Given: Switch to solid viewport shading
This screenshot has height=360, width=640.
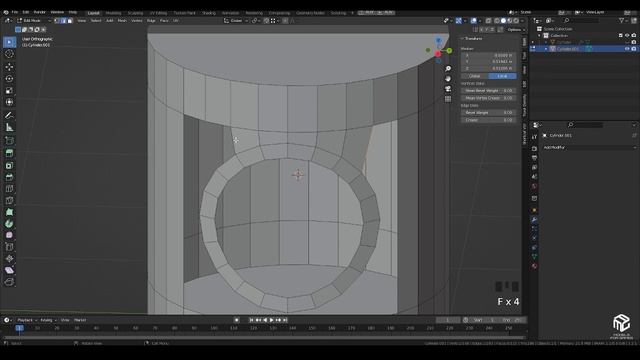Looking at the screenshot, I should click(503, 20).
